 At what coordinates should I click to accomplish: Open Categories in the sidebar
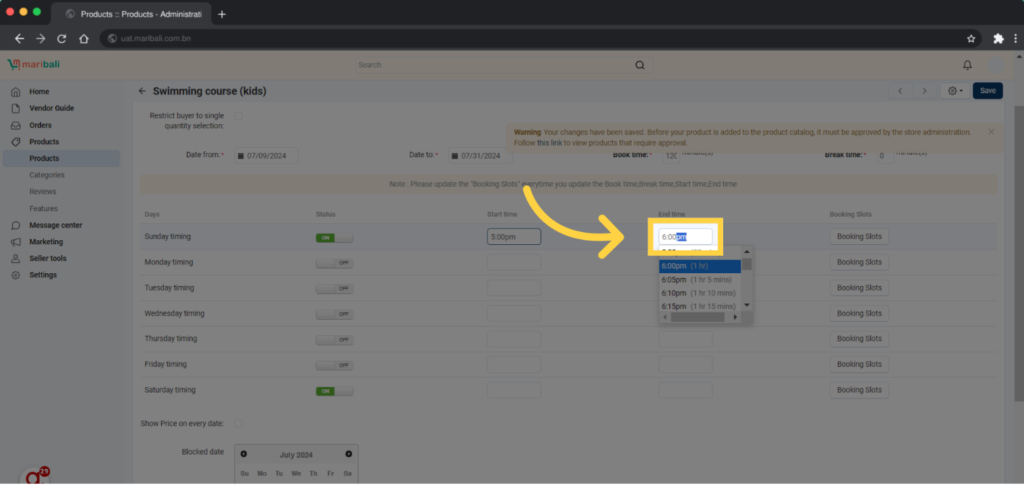click(47, 175)
